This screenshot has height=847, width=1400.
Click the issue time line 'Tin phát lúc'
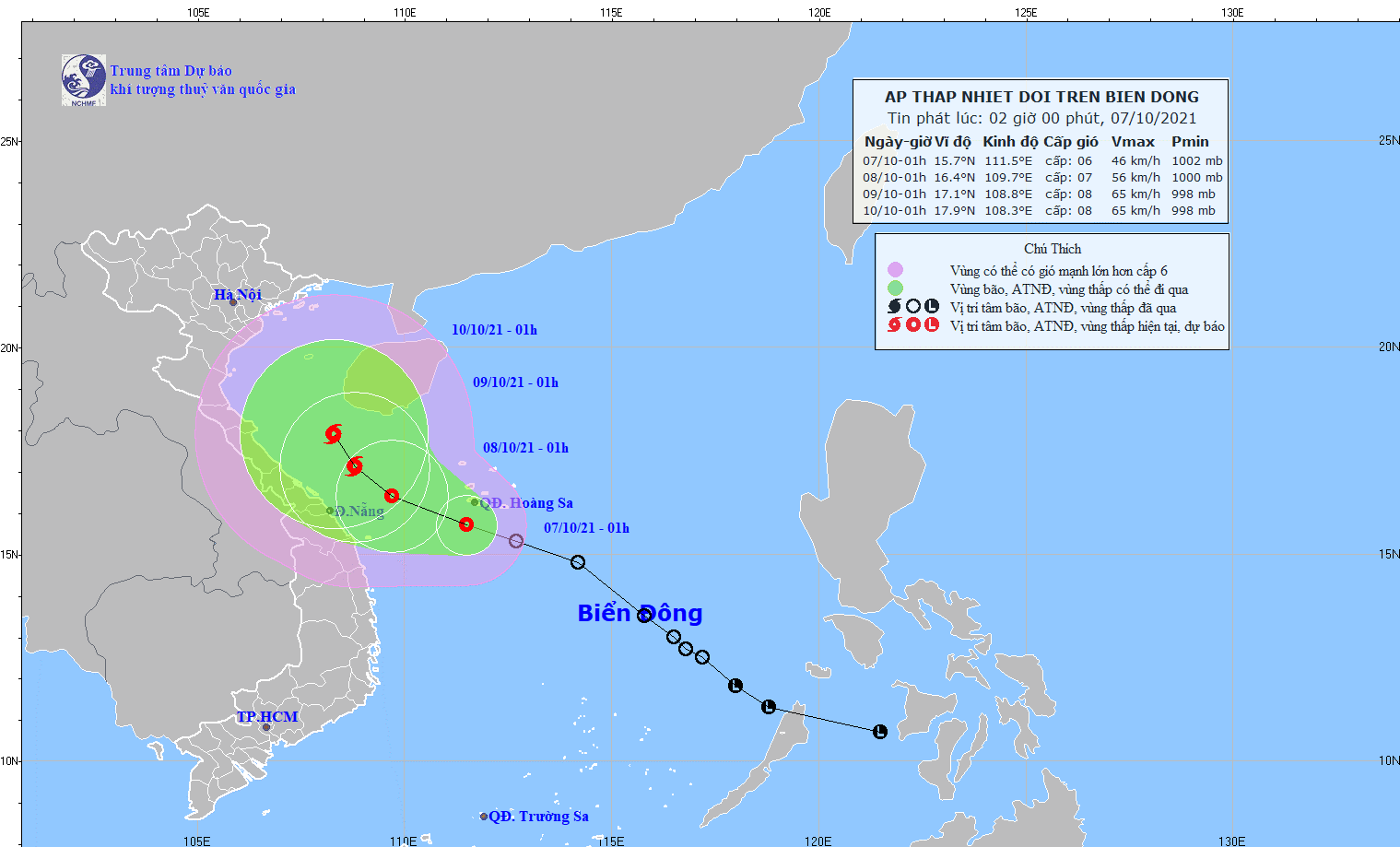click(x=1041, y=118)
